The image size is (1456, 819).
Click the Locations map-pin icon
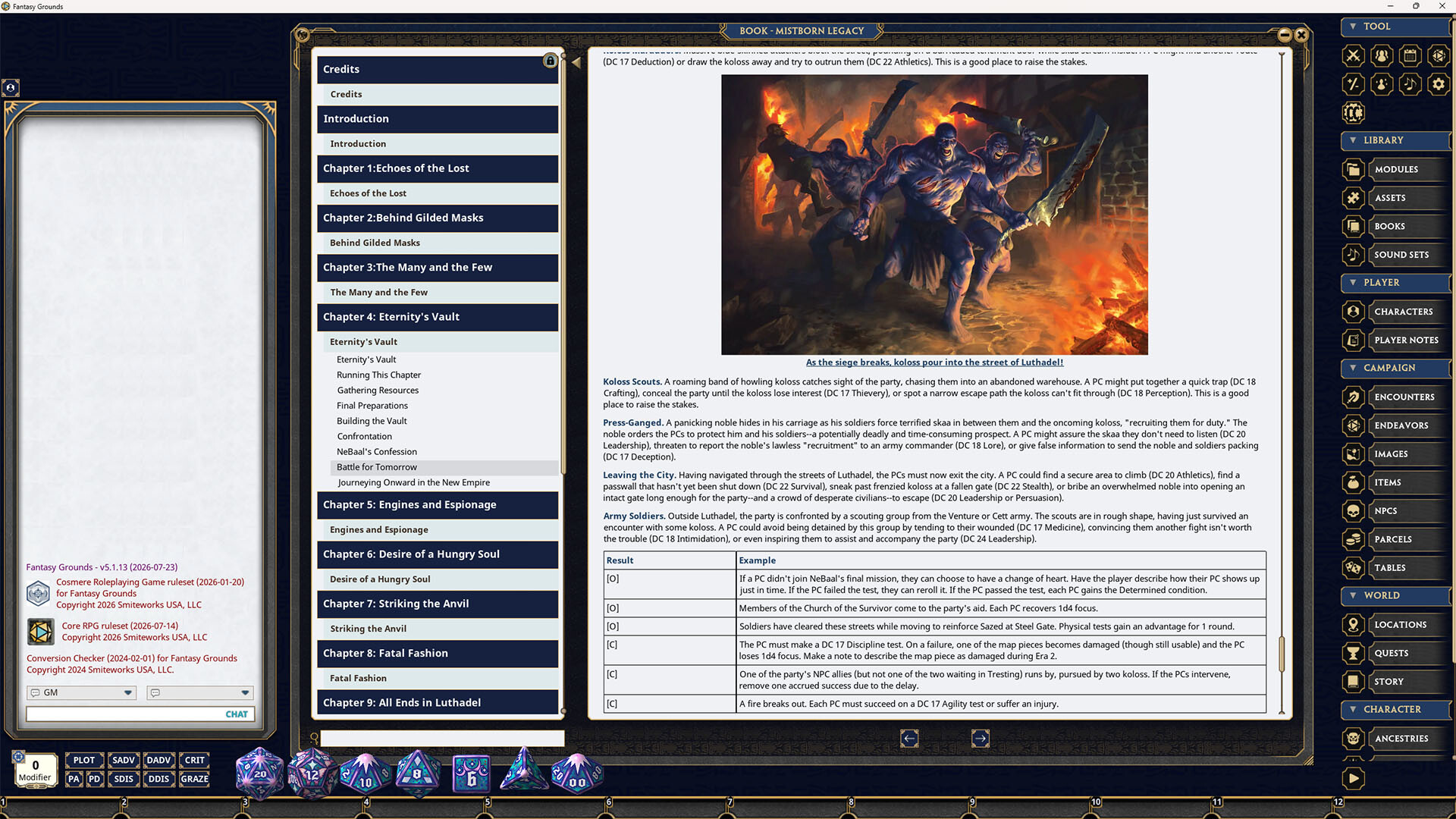coord(1353,625)
